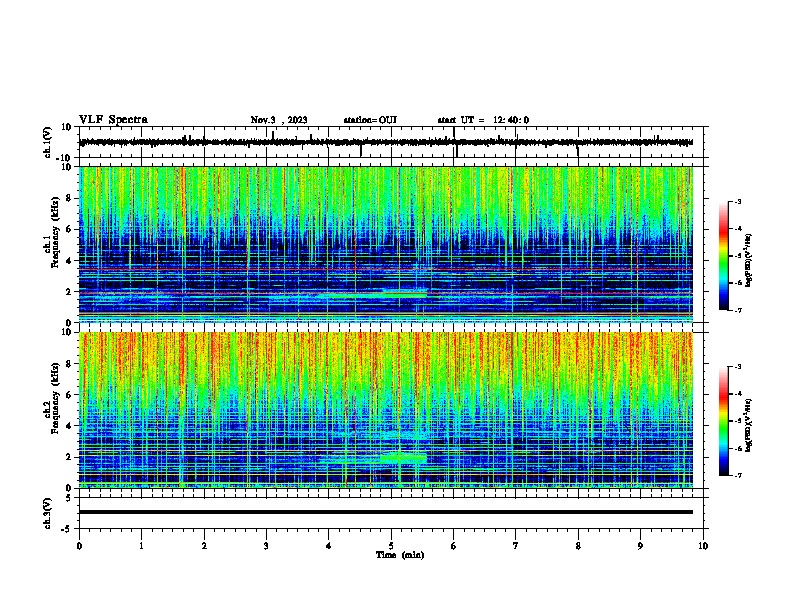Click the "Time (min)" x-axis label

tap(400, 555)
